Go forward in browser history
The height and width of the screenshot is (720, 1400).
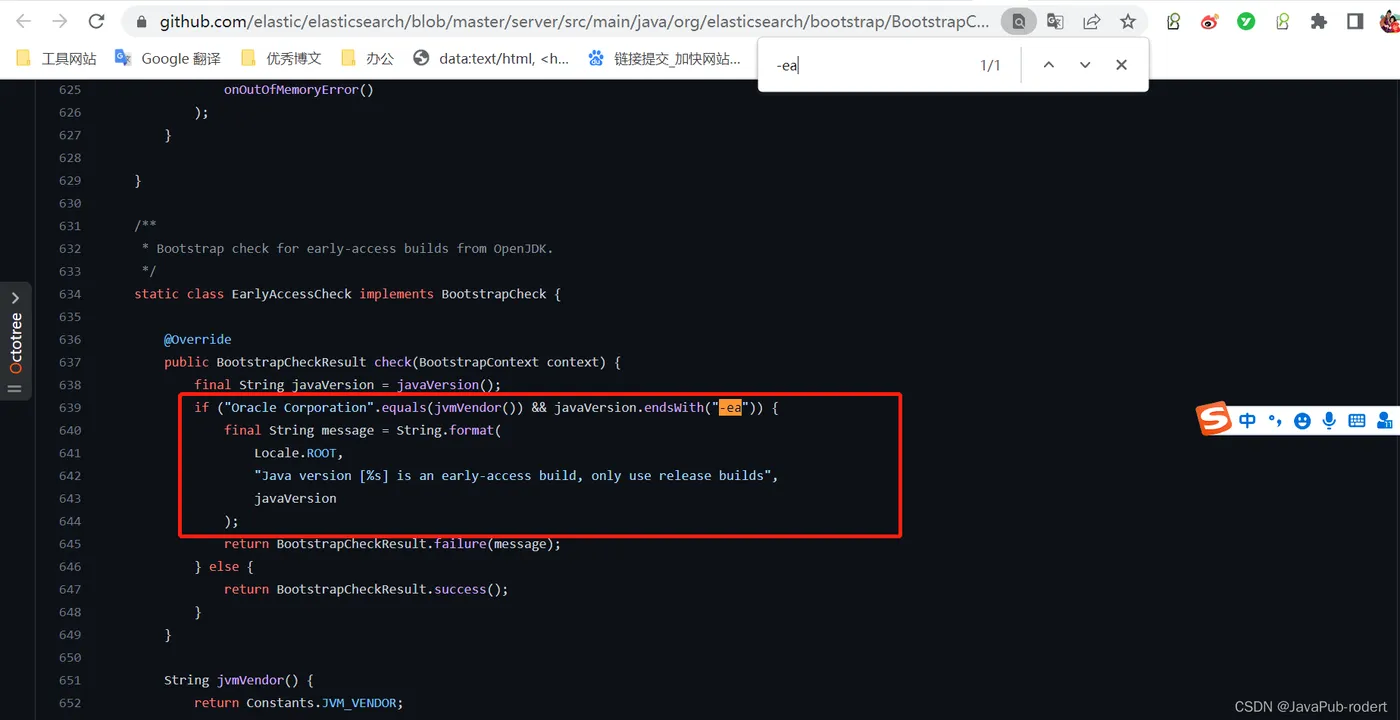pos(59,21)
